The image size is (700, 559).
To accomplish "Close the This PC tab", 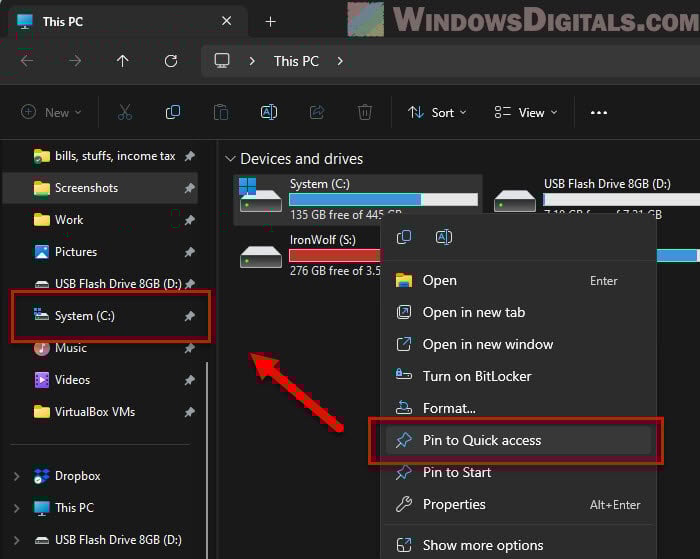I will (226, 21).
